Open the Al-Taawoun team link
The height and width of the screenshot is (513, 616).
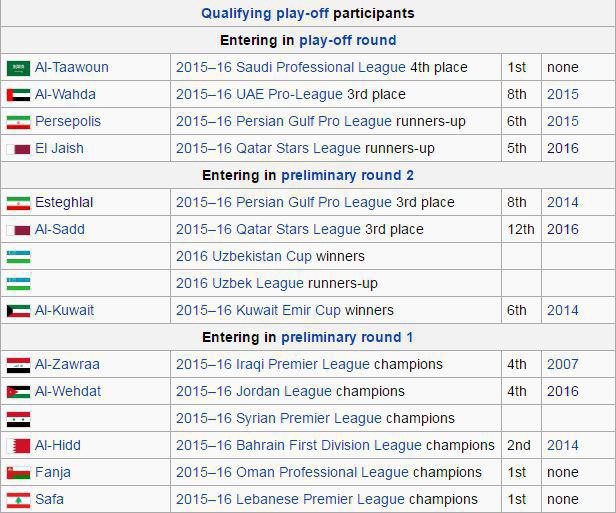tap(72, 67)
